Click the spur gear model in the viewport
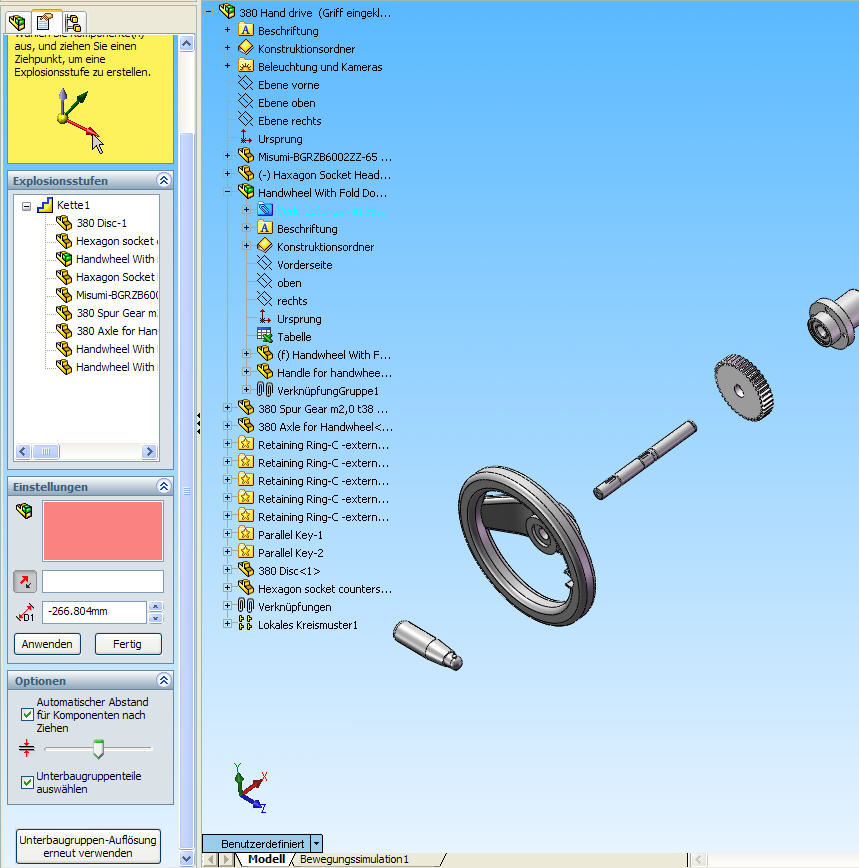The image size is (859, 868). click(x=744, y=388)
